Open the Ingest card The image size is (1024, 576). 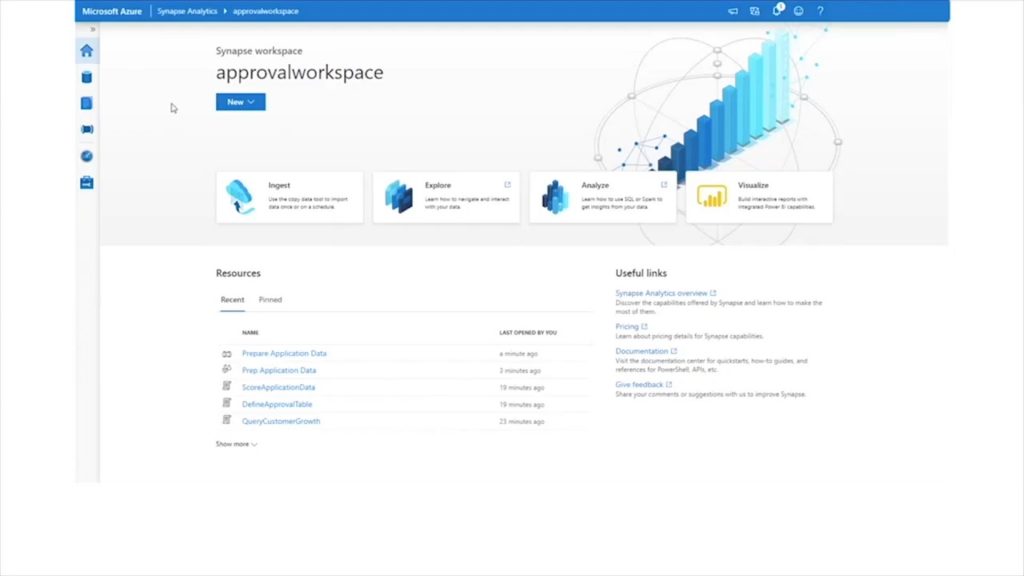tap(289, 197)
